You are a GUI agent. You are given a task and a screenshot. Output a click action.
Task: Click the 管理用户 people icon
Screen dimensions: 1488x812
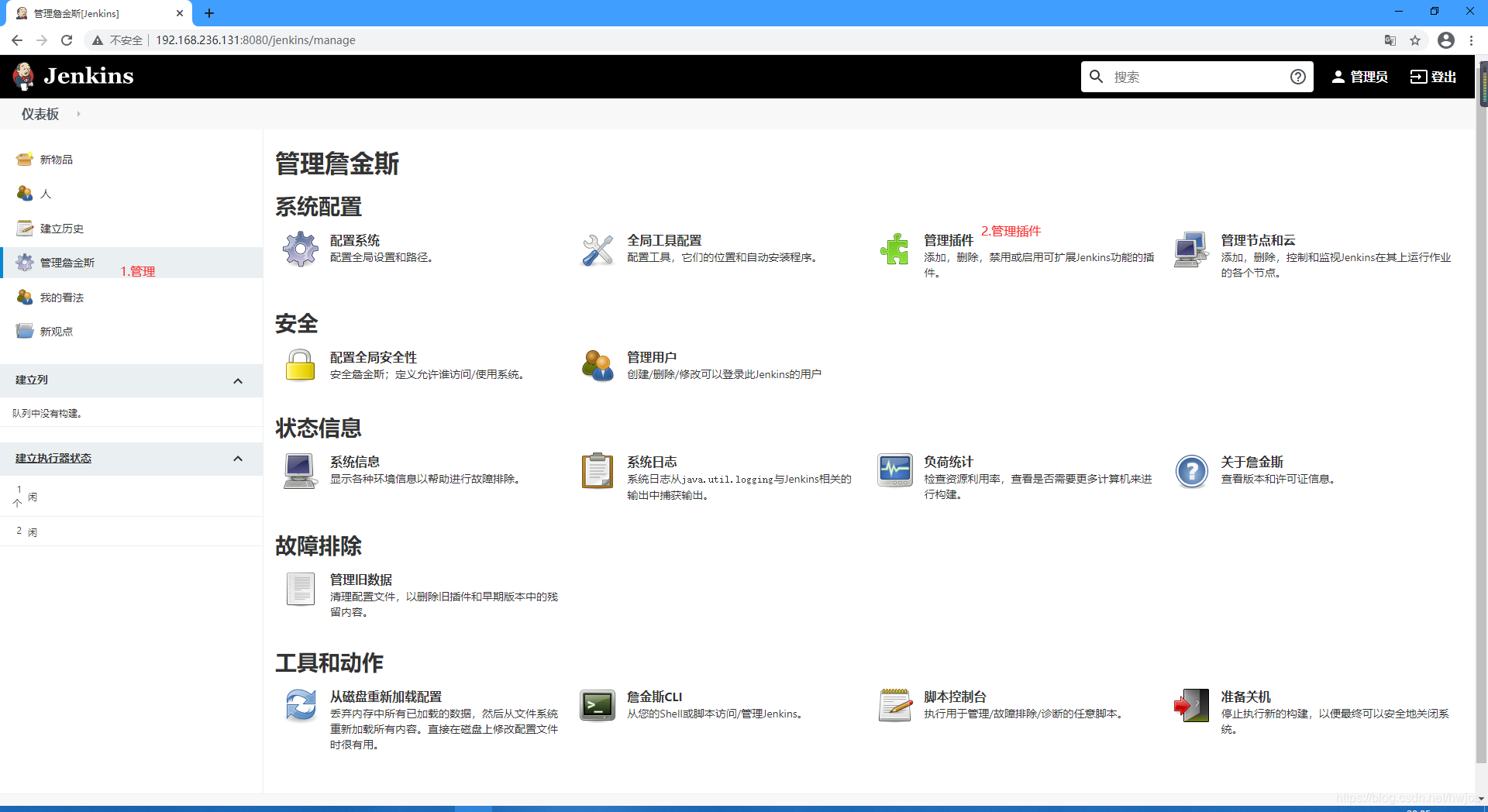[597, 366]
